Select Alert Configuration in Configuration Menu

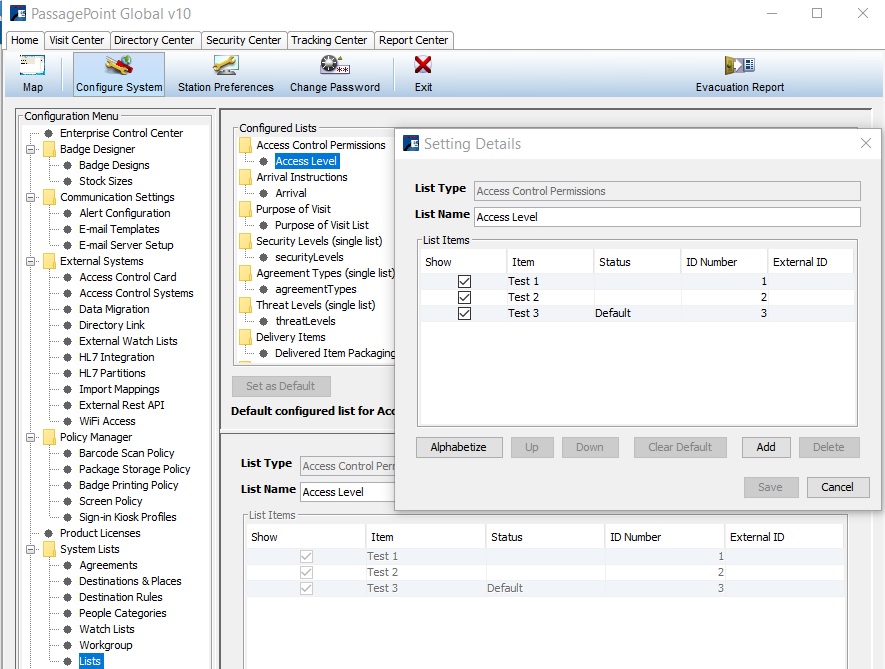[125, 213]
